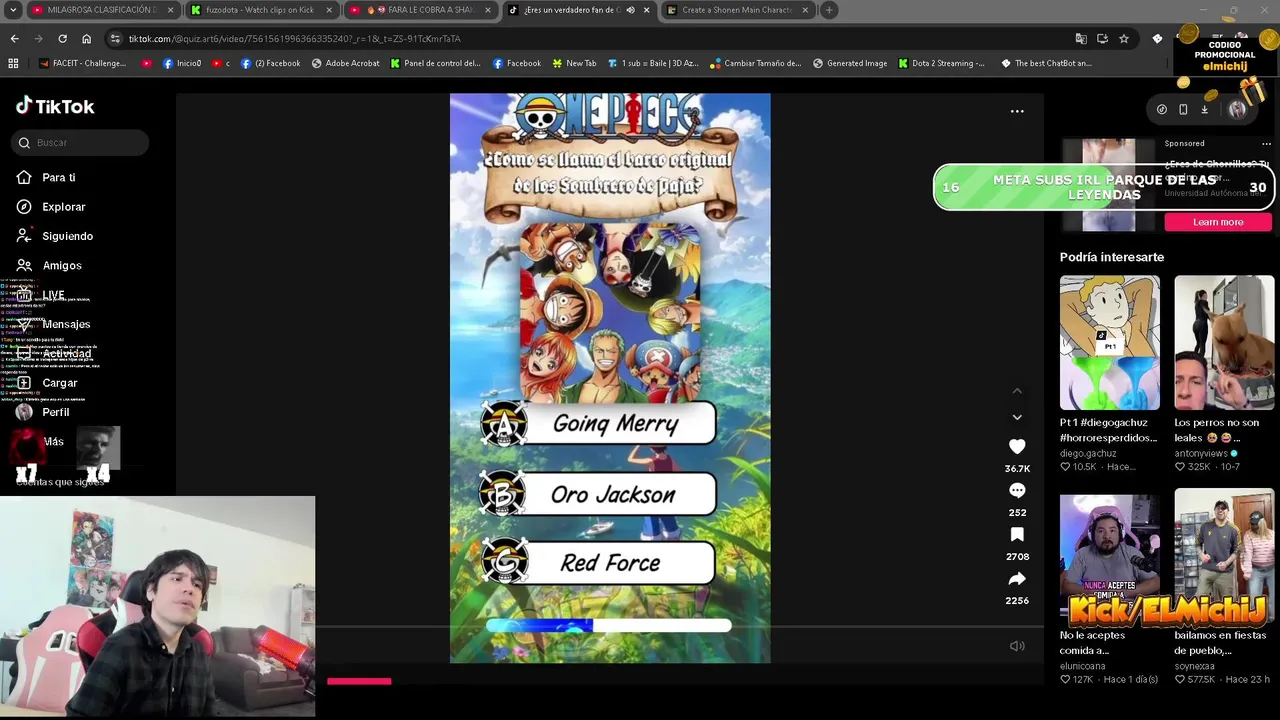Open the 1 sub = Baile bookmark
The width and height of the screenshot is (1280, 720).
tap(653, 63)
